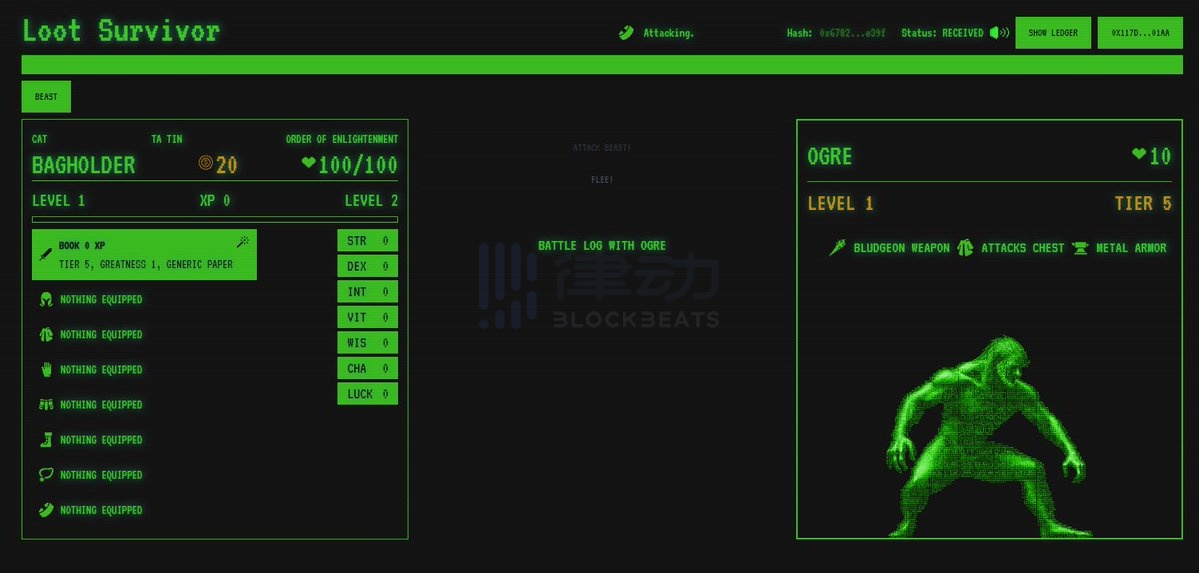Select the INT stat button

pos(368,291)
